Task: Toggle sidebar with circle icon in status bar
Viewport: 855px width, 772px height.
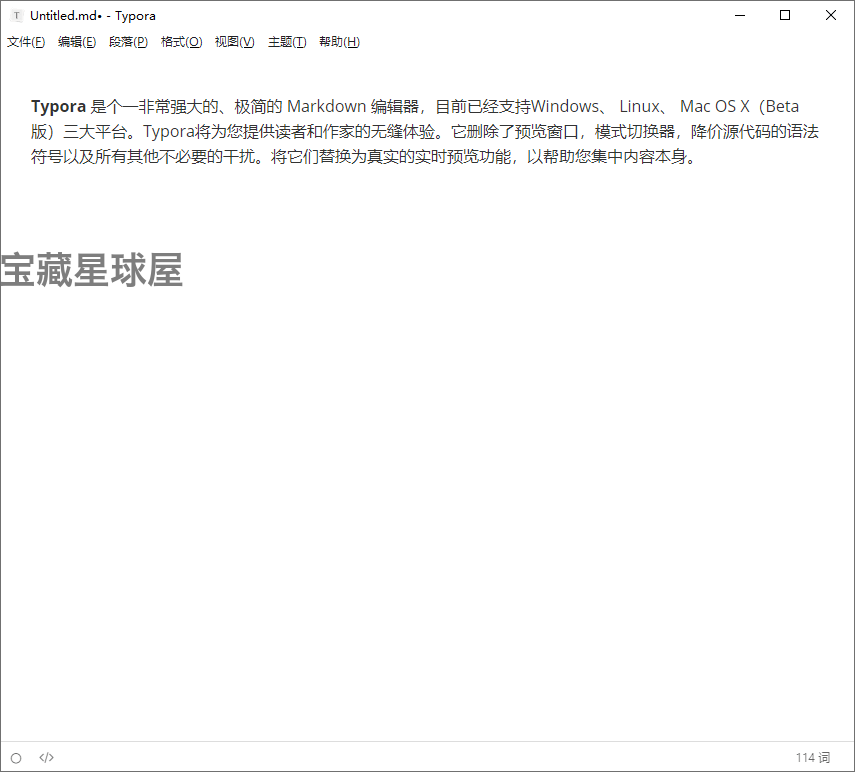Action: 16,758
